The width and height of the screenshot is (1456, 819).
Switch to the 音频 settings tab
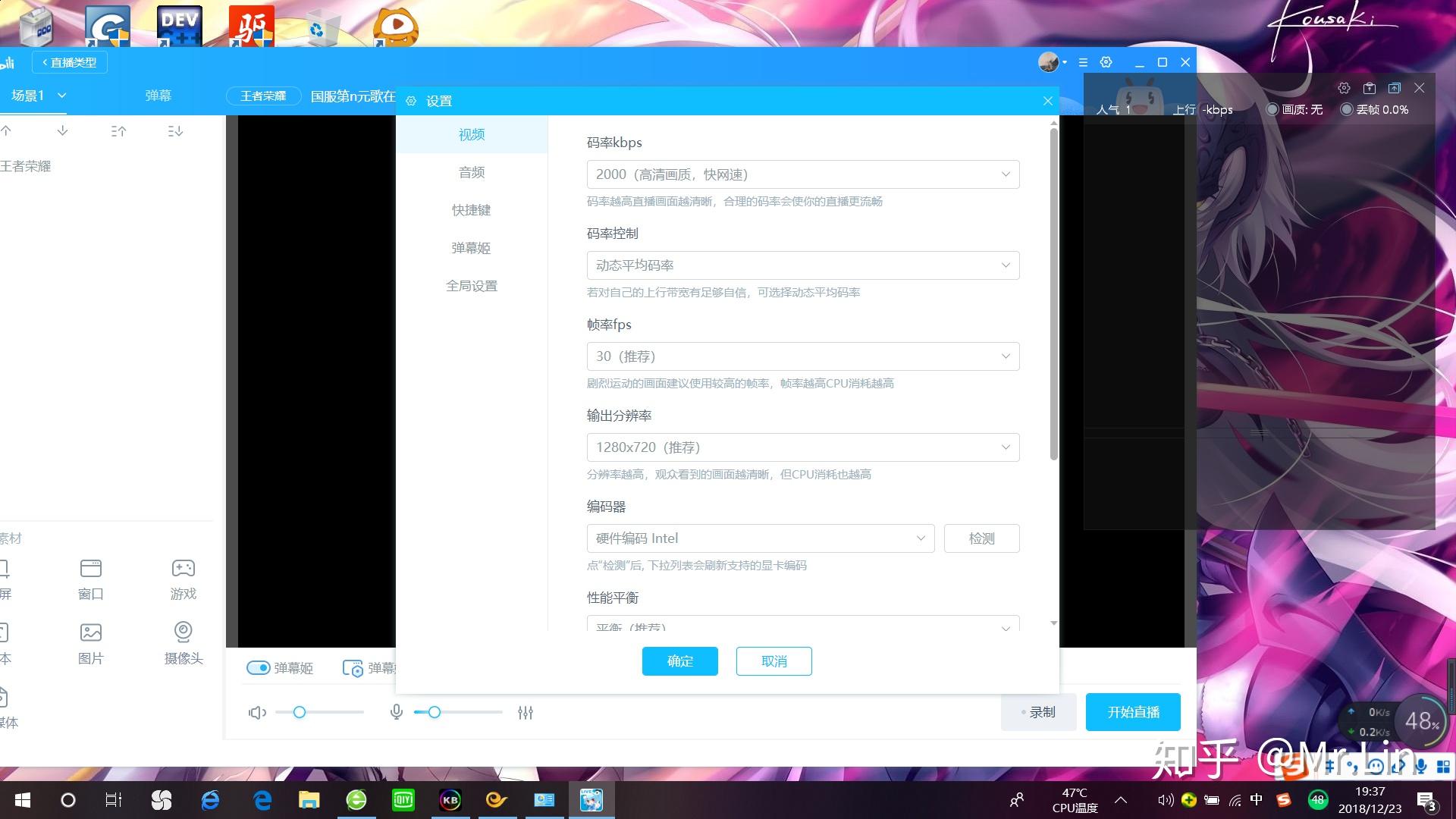pos(471,173)
